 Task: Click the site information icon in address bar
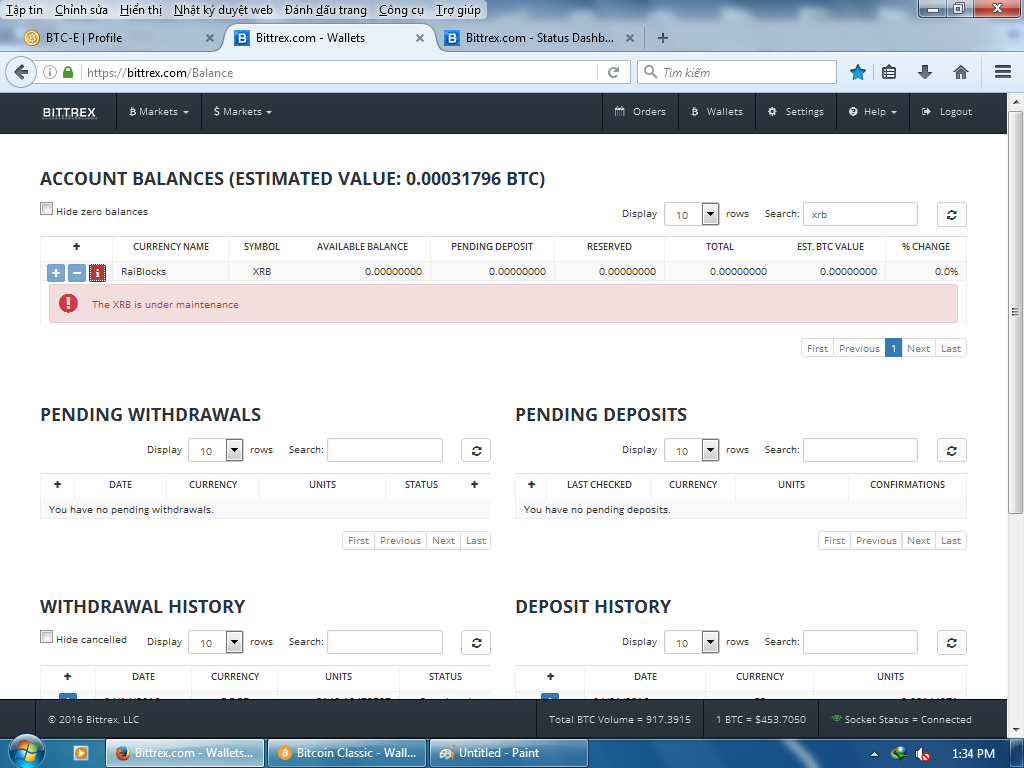pos(50,72)
